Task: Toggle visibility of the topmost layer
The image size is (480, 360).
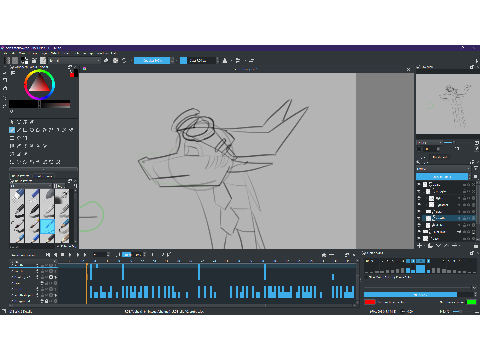Action: [x=419, y=185]
